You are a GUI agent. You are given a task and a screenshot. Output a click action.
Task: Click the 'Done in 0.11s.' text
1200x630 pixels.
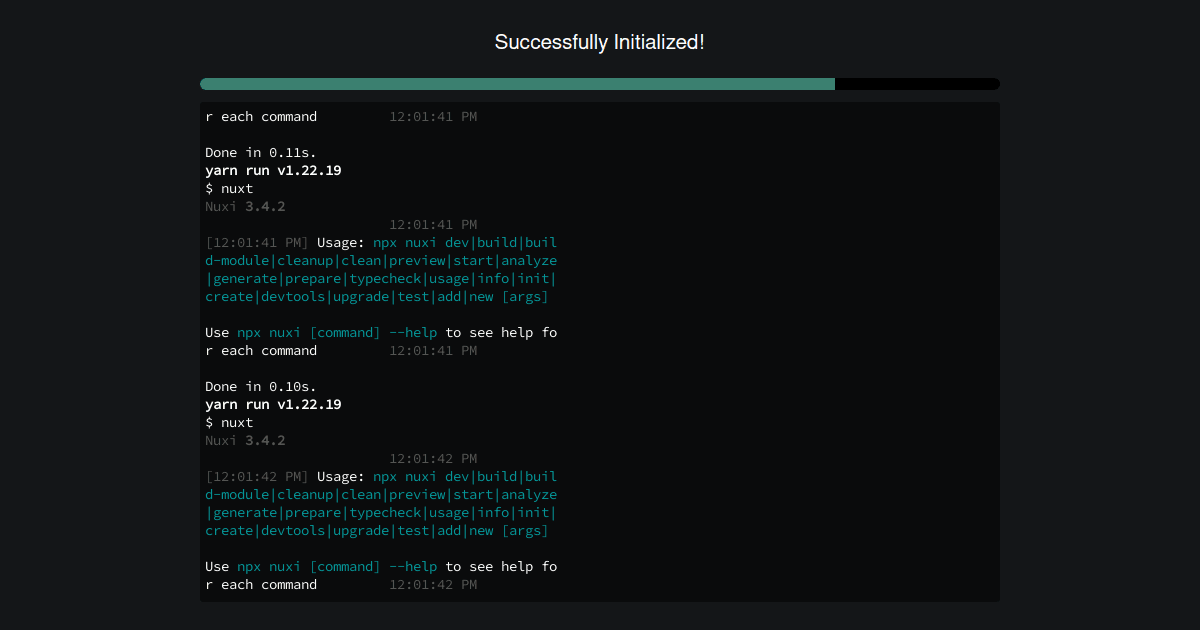(x=260, y=152)
